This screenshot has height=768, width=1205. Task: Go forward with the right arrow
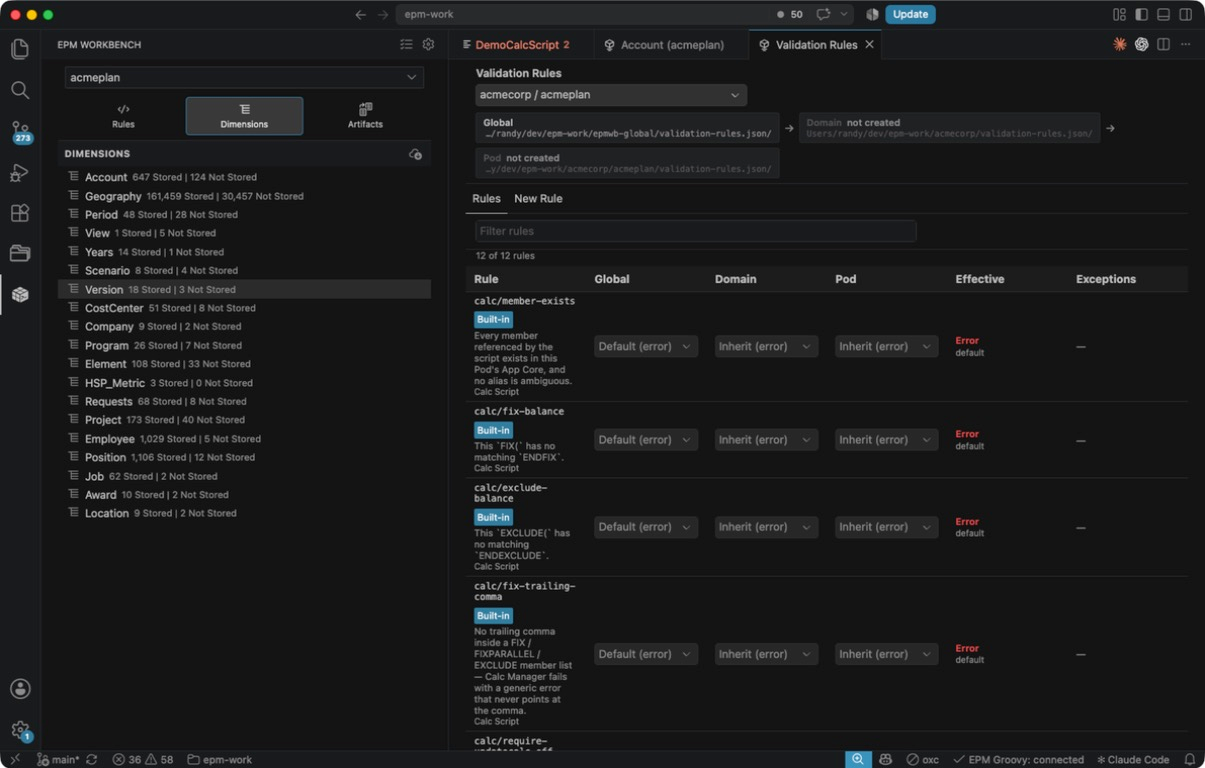383,14
